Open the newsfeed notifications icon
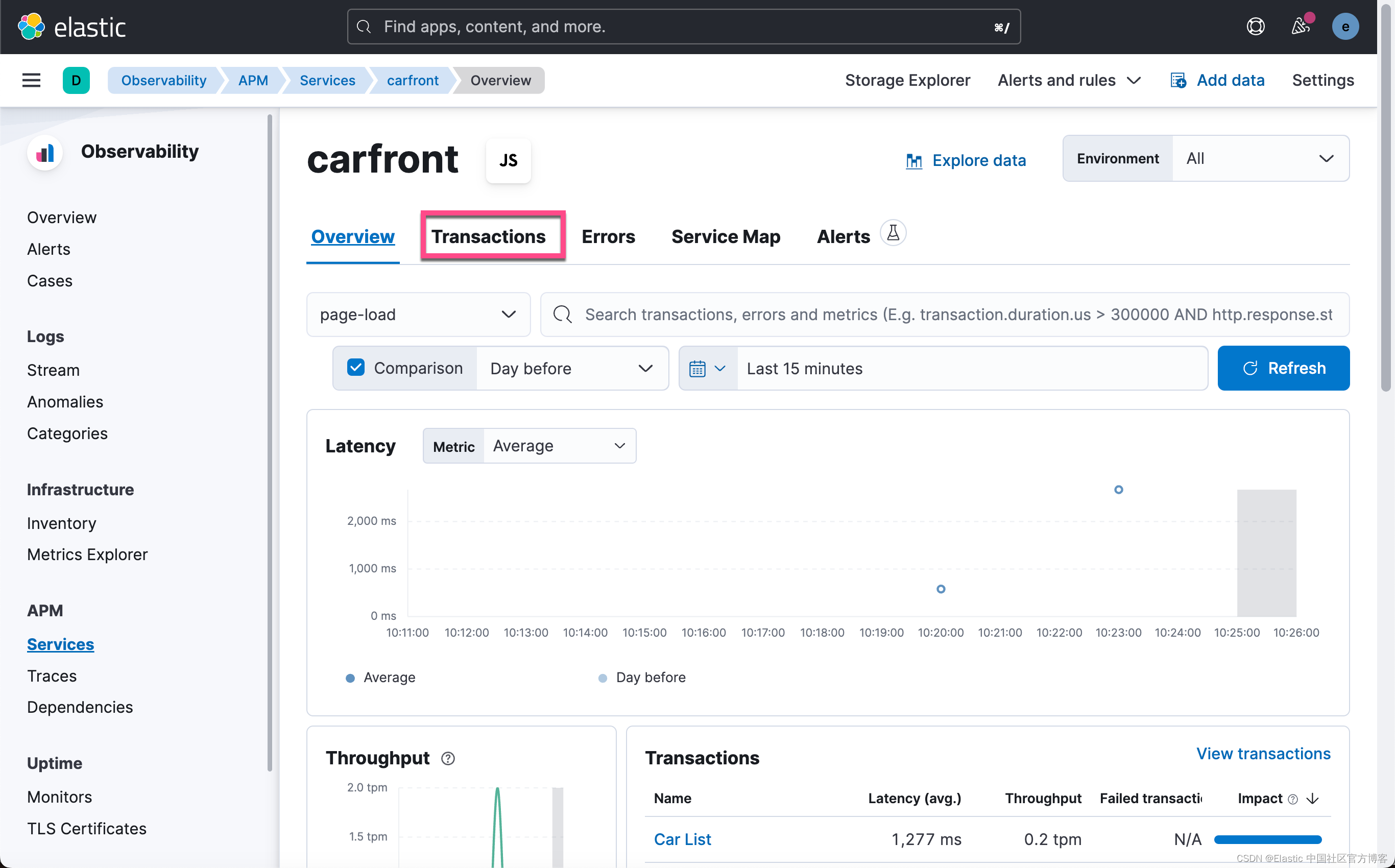The image size is (1395, 868). [1301, 27]
